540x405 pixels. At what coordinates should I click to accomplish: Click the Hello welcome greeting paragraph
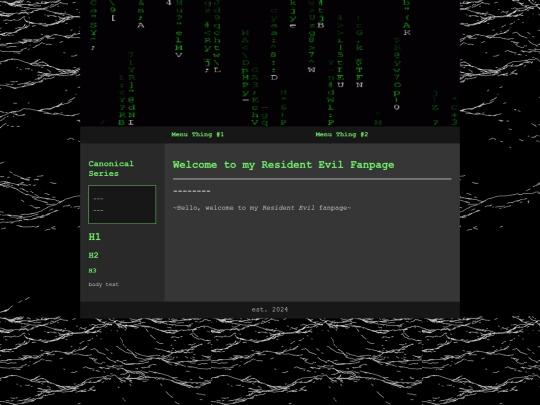(x=262, y=208)
